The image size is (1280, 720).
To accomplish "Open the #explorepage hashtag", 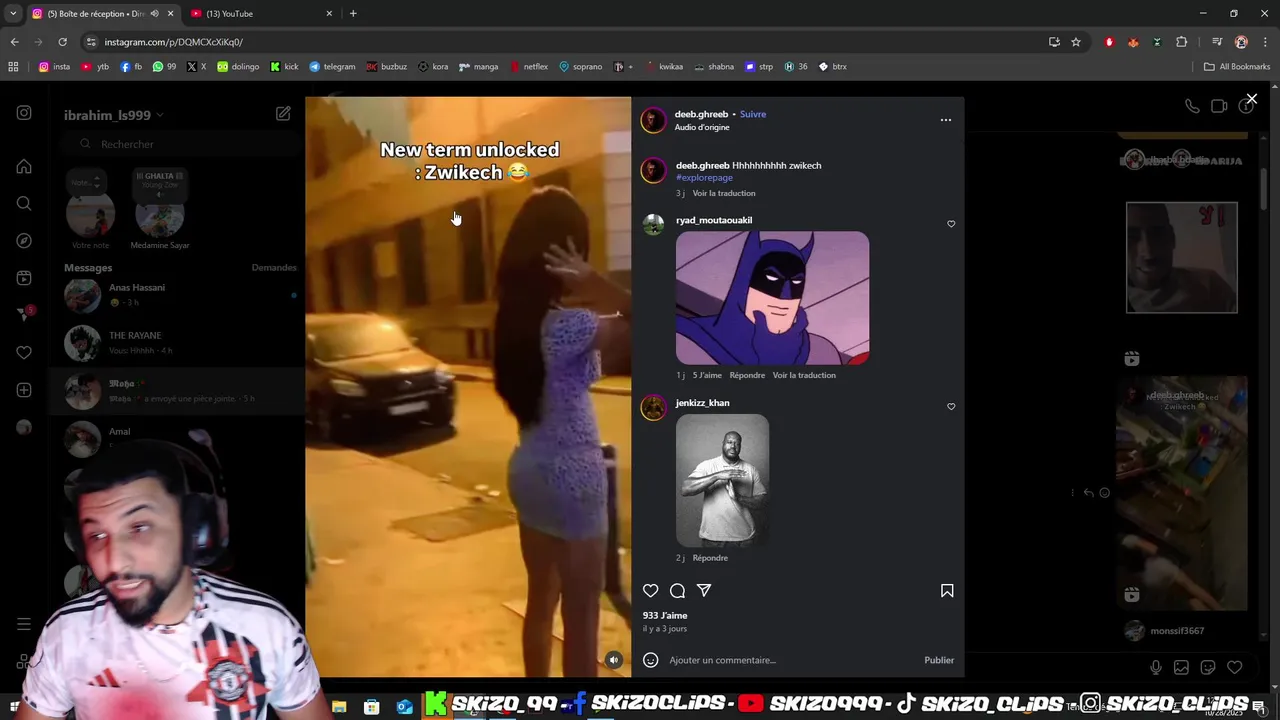I will coord(704,178).
